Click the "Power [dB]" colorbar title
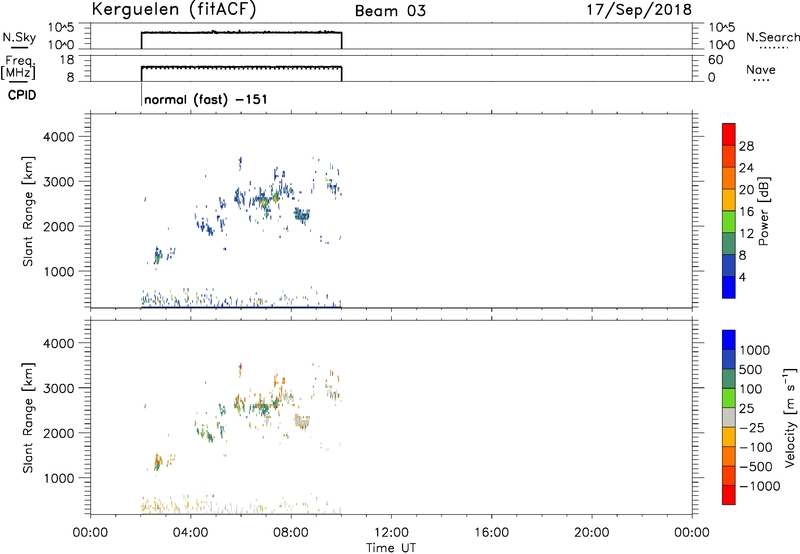 [x=763, y=211]
